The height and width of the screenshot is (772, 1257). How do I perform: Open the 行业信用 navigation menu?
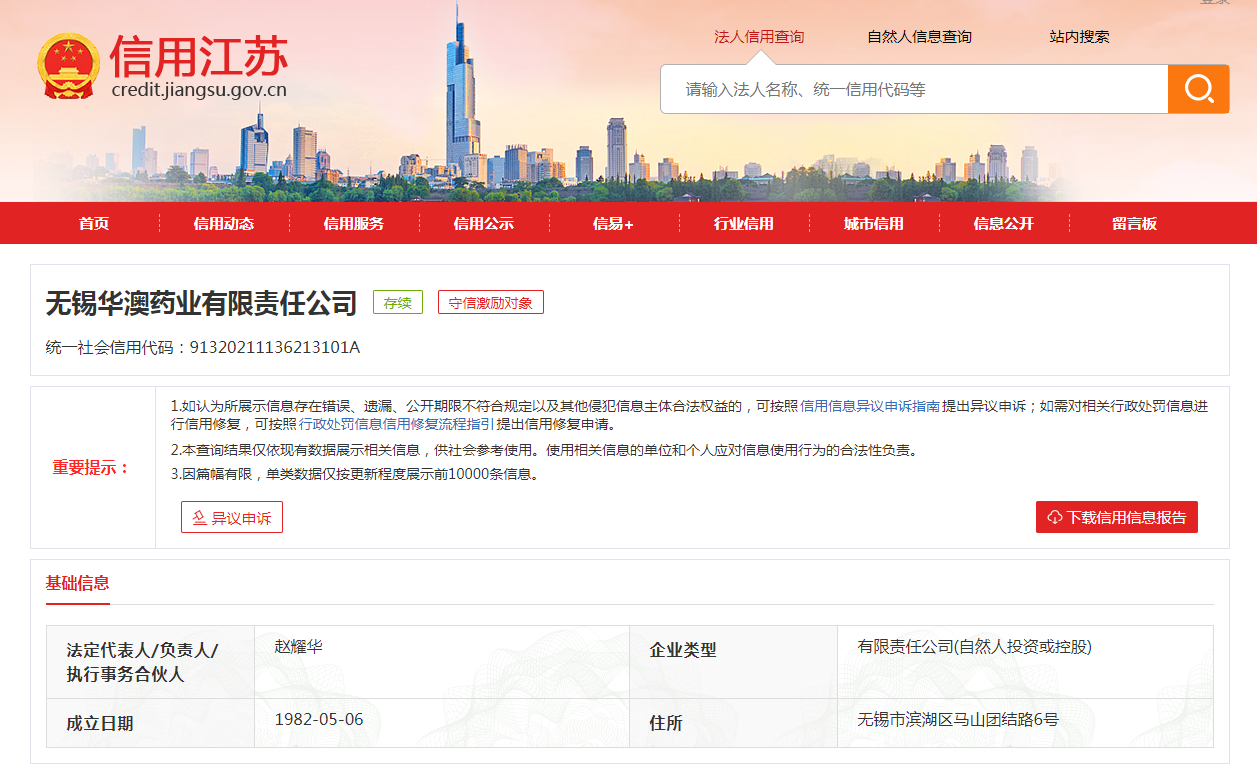point(744,223)
